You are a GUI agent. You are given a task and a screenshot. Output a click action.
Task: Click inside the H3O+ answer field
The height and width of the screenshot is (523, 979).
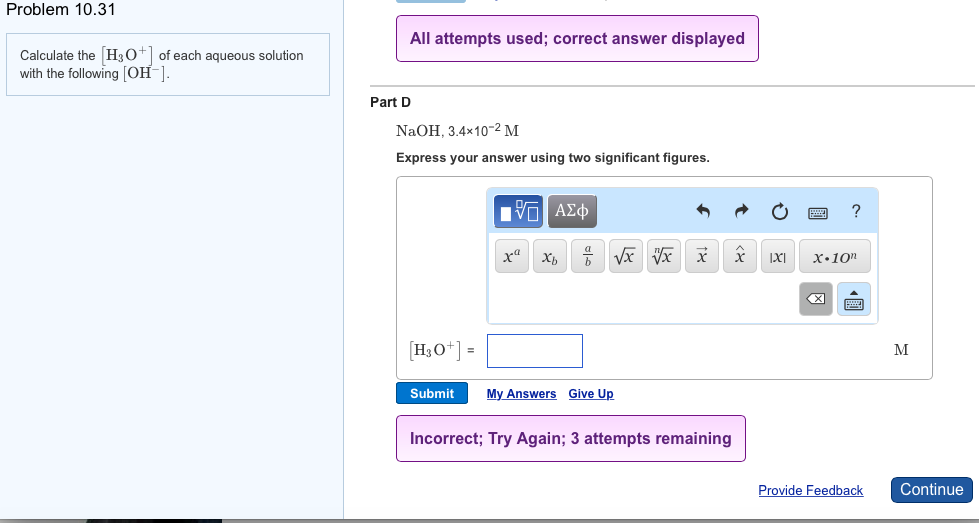pyautogui.click(x=535, y=351)
